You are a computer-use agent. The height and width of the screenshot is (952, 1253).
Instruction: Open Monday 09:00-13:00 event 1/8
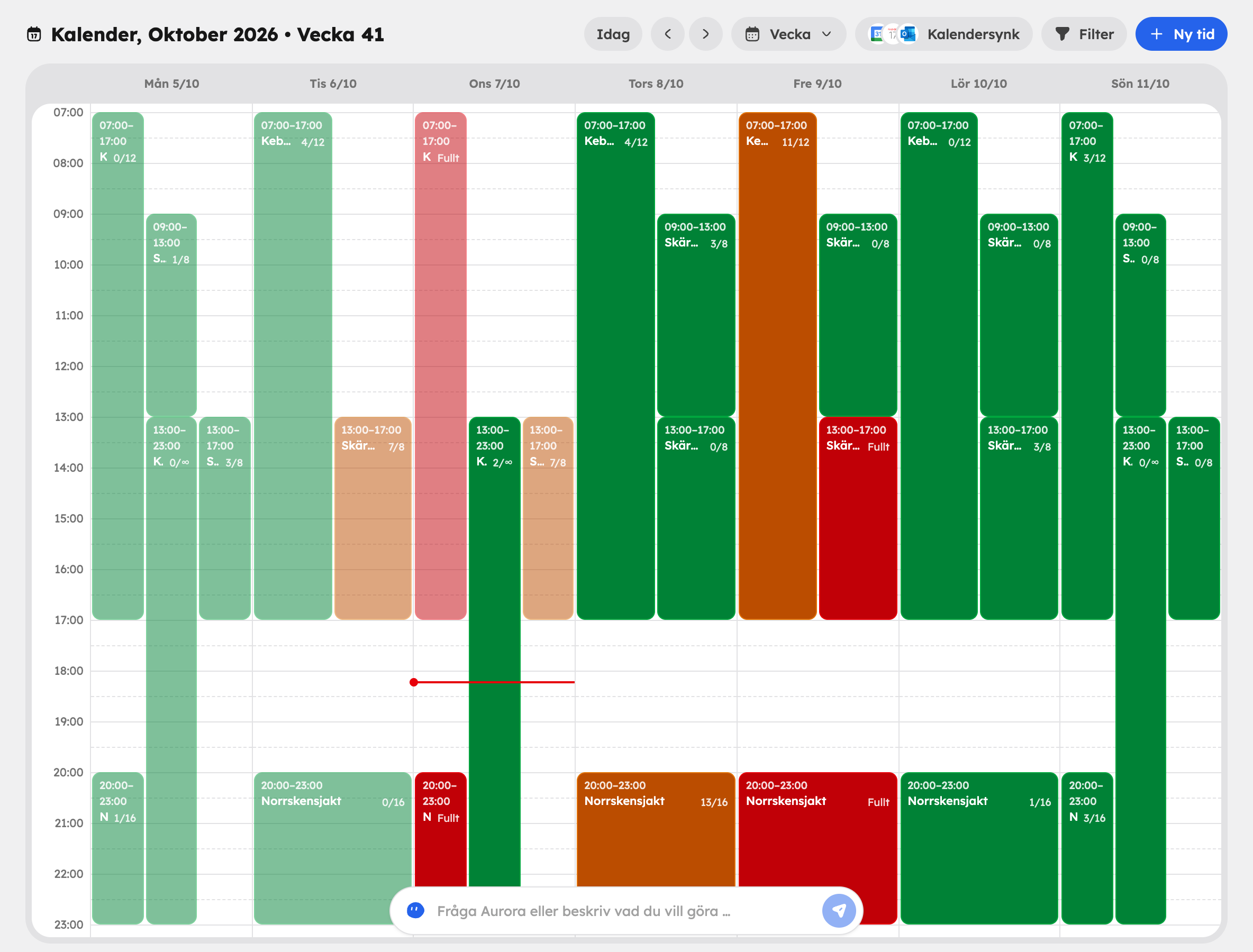point(171,315)
